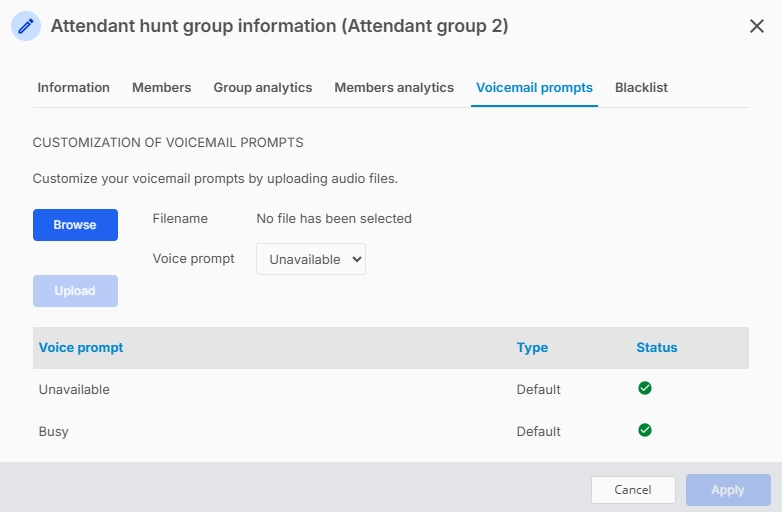Sort by Status column header

[x=656, y=347]
